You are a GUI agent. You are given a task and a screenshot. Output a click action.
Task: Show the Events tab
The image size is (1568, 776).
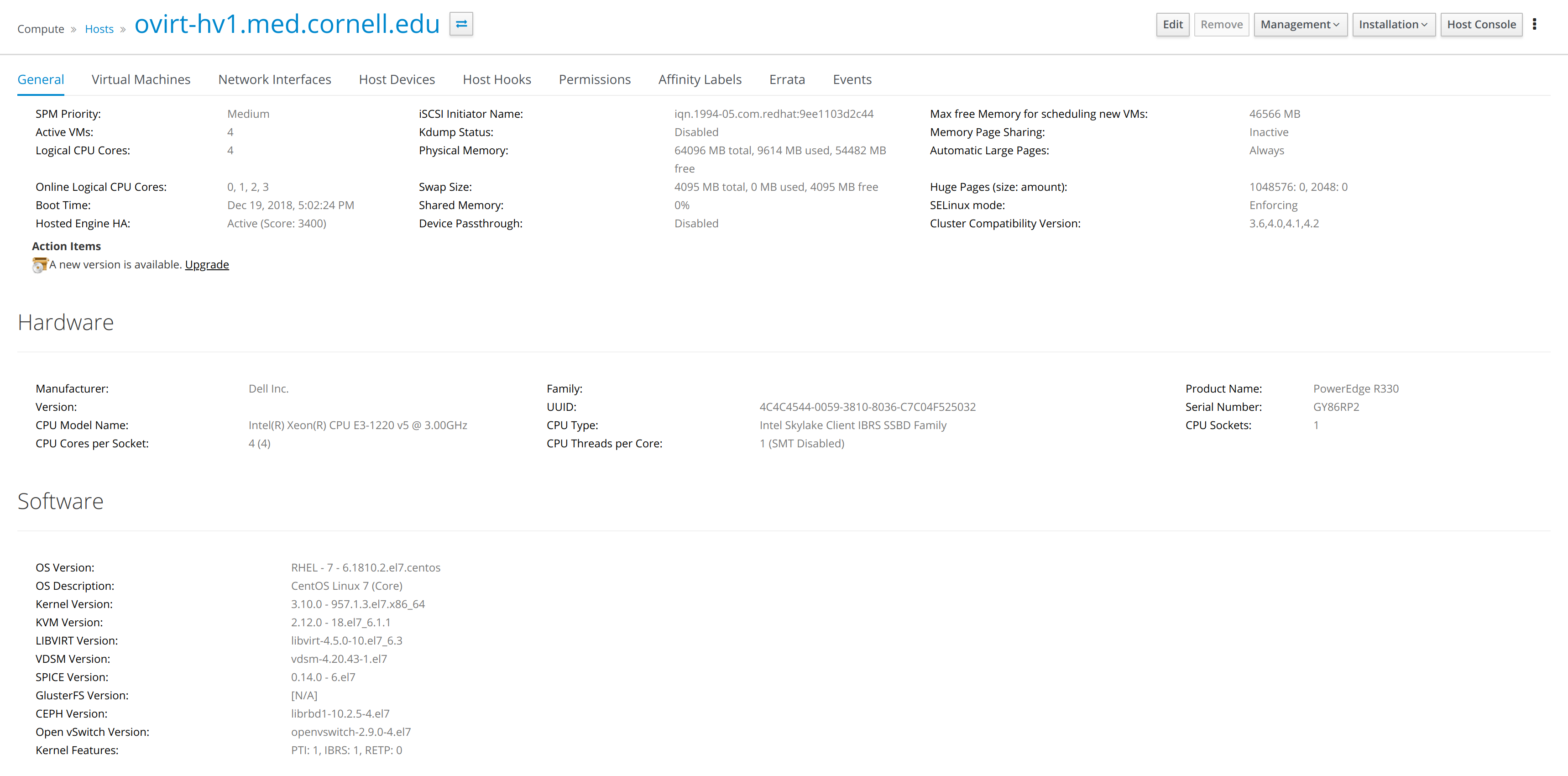tap(852, 80)
